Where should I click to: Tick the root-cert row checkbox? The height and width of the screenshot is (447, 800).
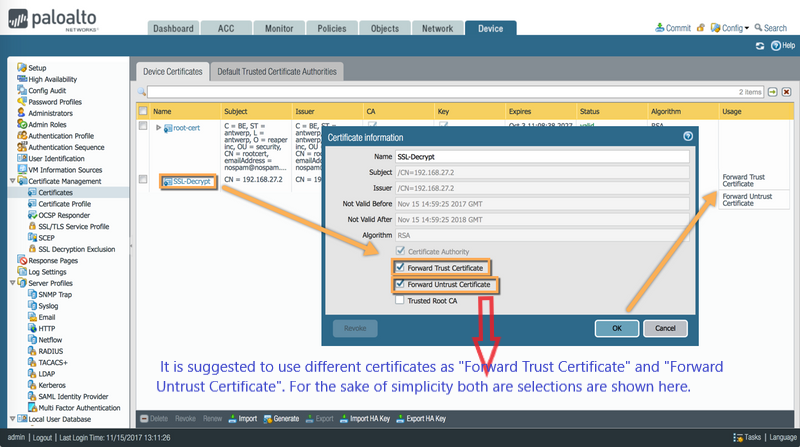(143, 126)
